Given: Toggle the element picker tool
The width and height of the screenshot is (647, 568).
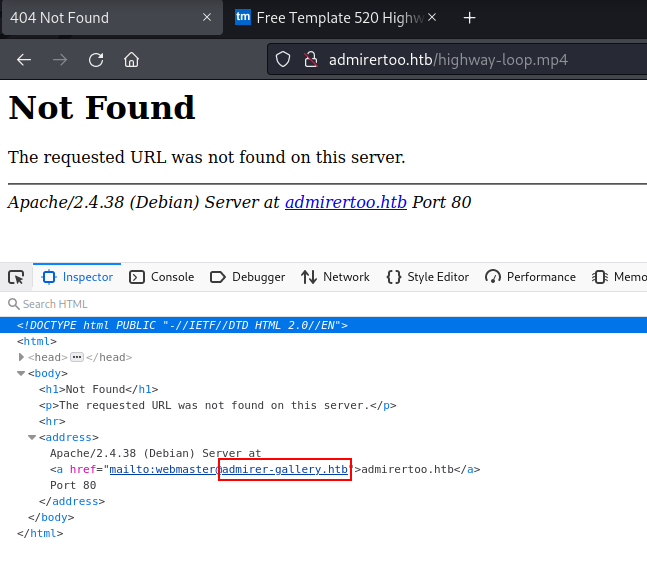Looking at the screenshot, I should click(16, 277).
